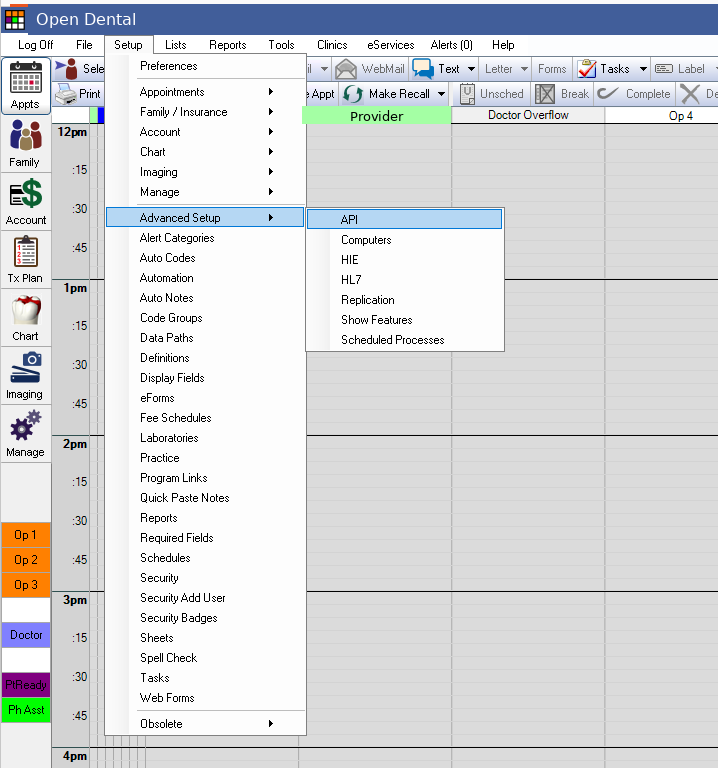Click the Op 1 orange button
718x768 pixels.
[x=26, y=535]
